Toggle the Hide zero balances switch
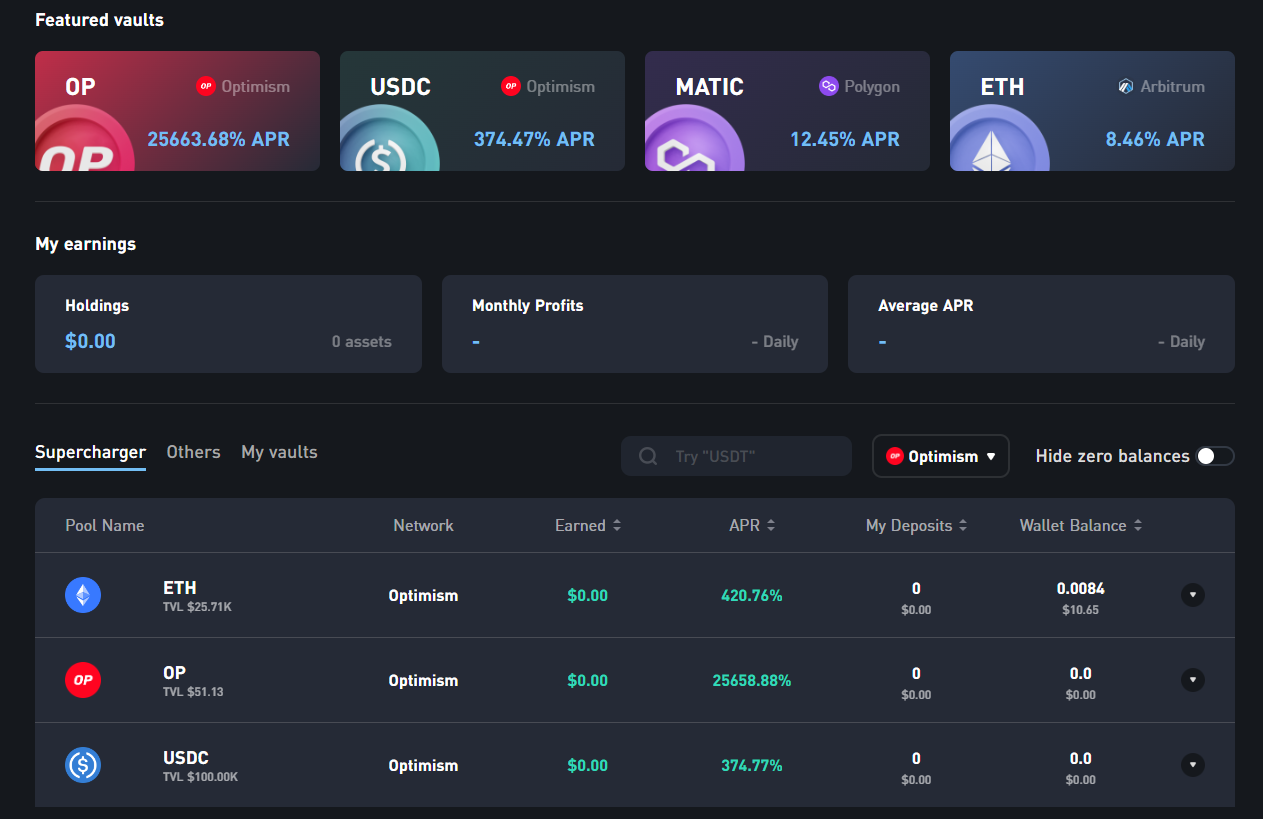 coord(1215,456)
